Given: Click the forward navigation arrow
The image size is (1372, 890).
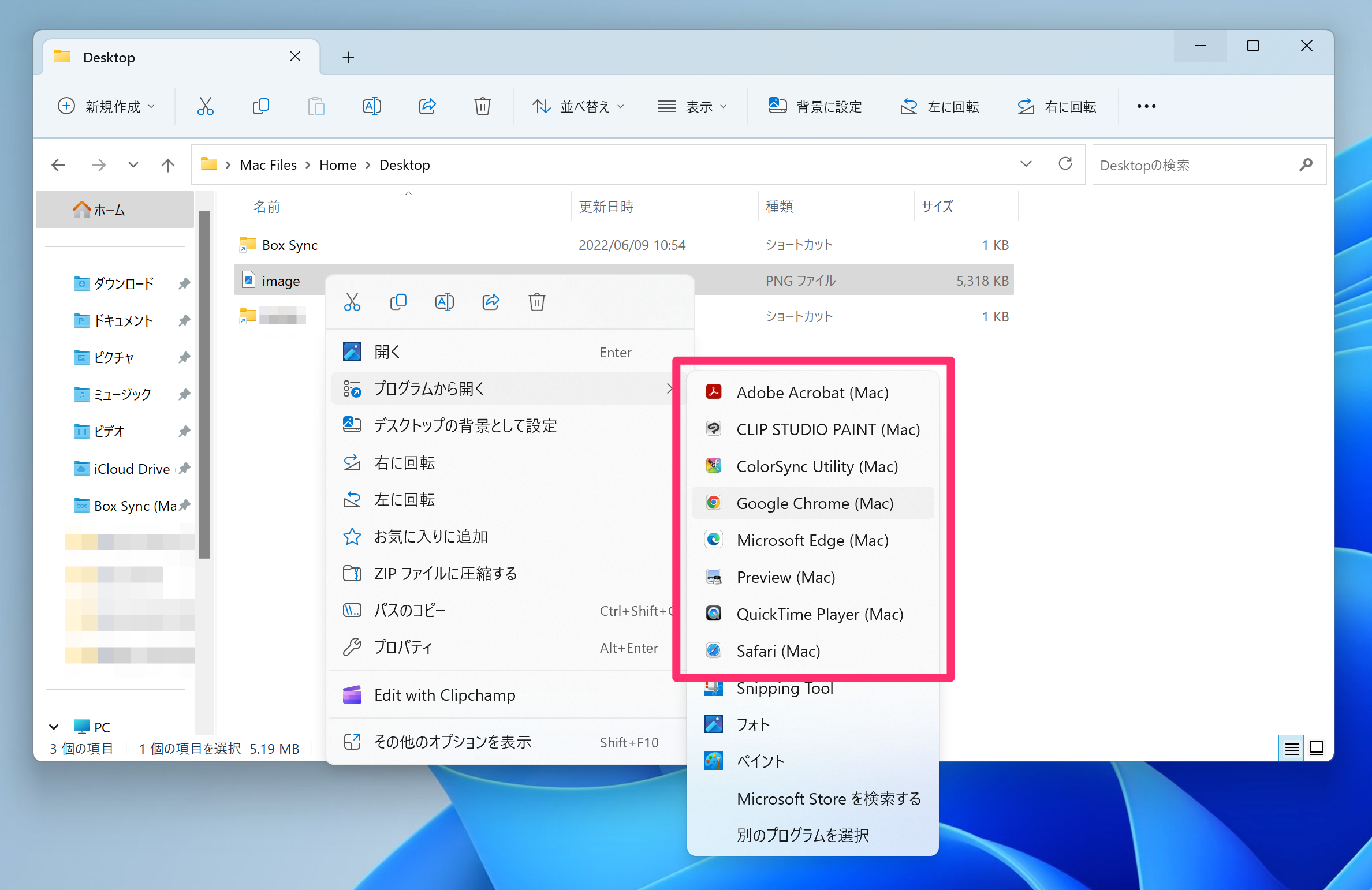Looking at the screenshot, I should tap(99, 165).
